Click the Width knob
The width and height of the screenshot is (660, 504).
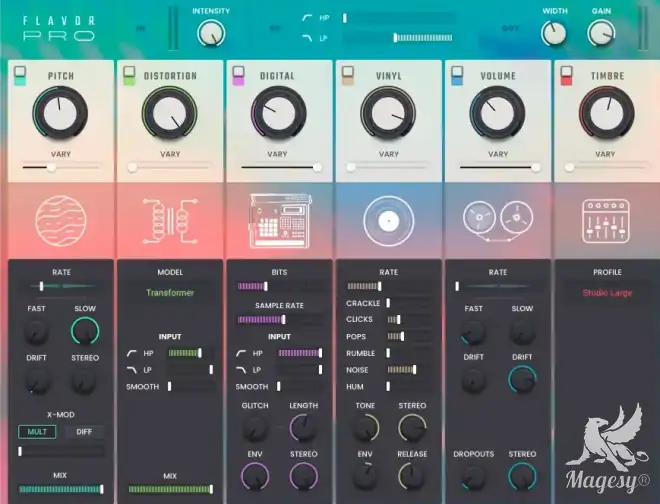(554, 34)
